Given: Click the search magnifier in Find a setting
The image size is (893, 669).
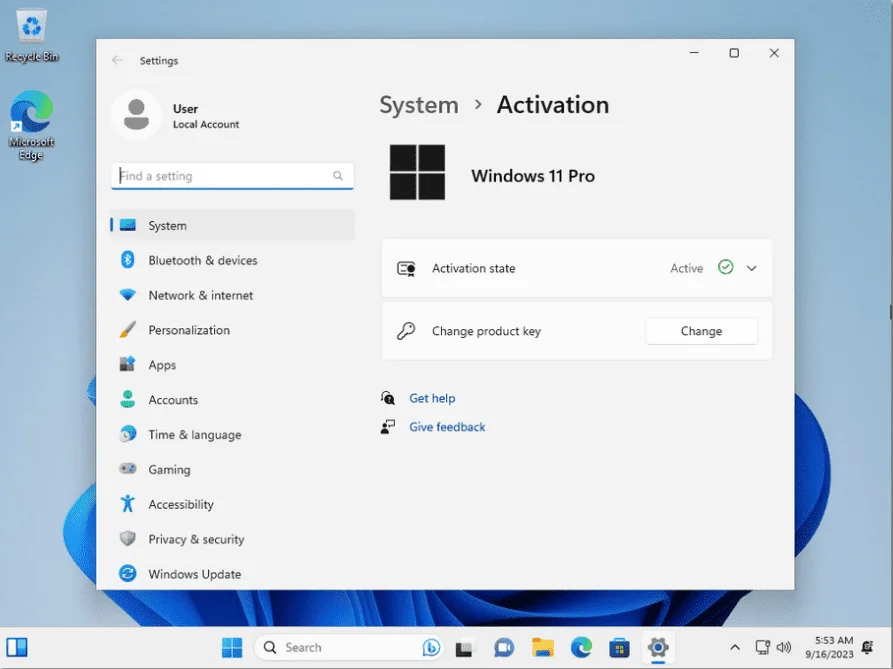Looking at the screenshot, I should pos(338,176).
